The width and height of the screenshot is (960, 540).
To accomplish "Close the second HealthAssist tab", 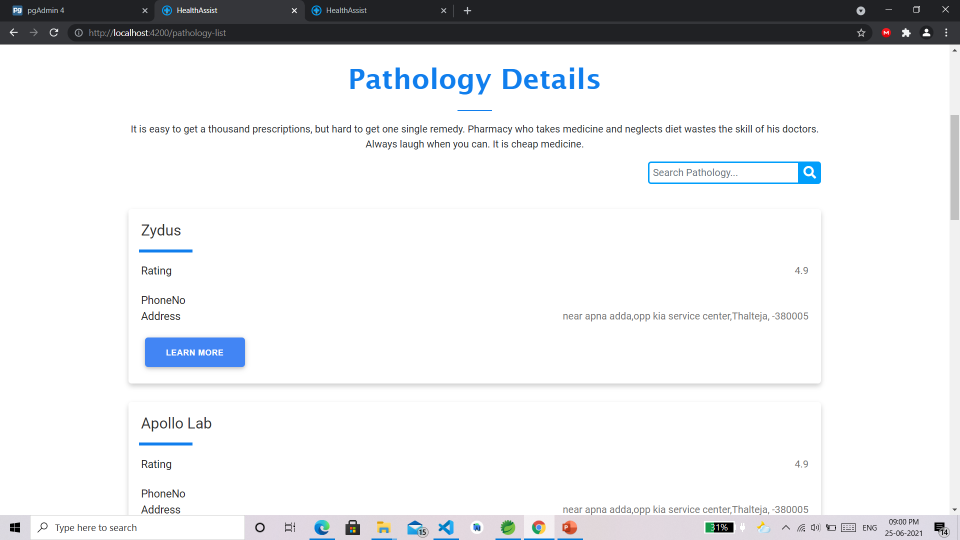I will (443, 10).
